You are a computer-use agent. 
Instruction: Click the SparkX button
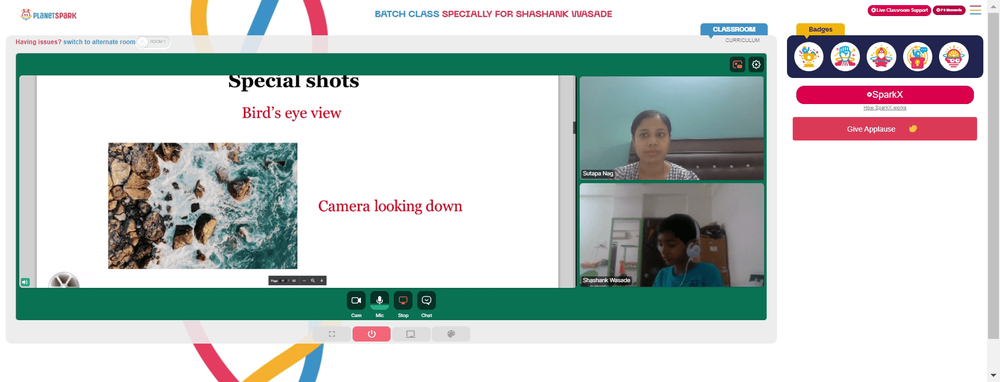tap(885, 94)
